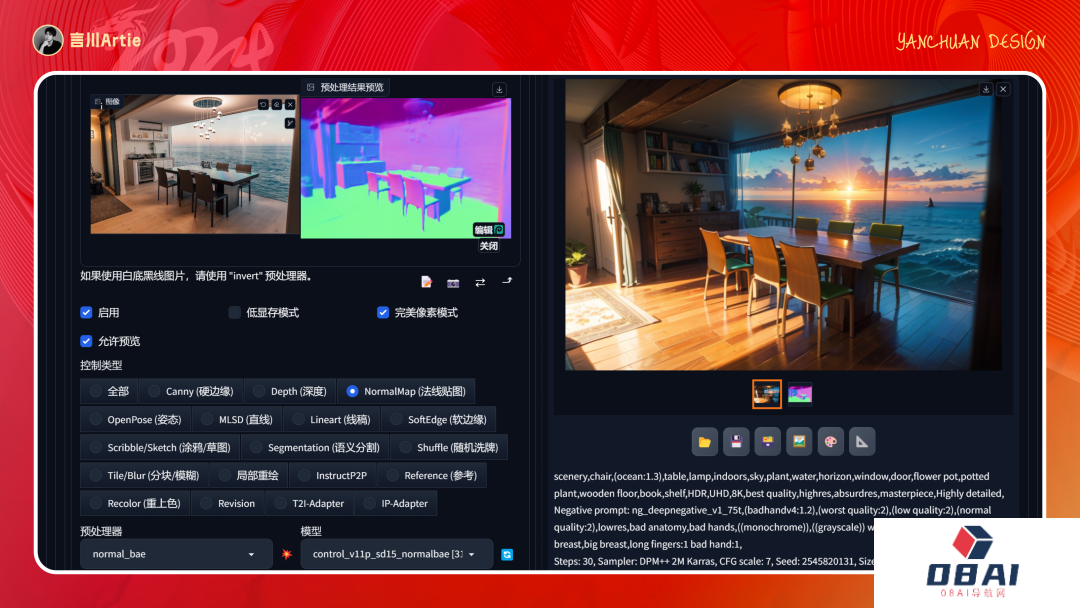Click the eraser icon on the input image

point(277,105)
